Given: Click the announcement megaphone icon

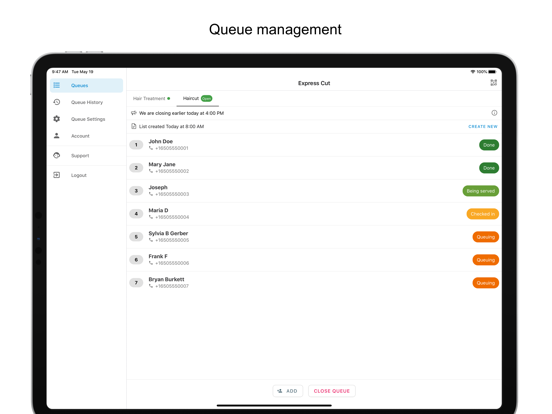Looking at the screenshot, I should click(134, 113).
